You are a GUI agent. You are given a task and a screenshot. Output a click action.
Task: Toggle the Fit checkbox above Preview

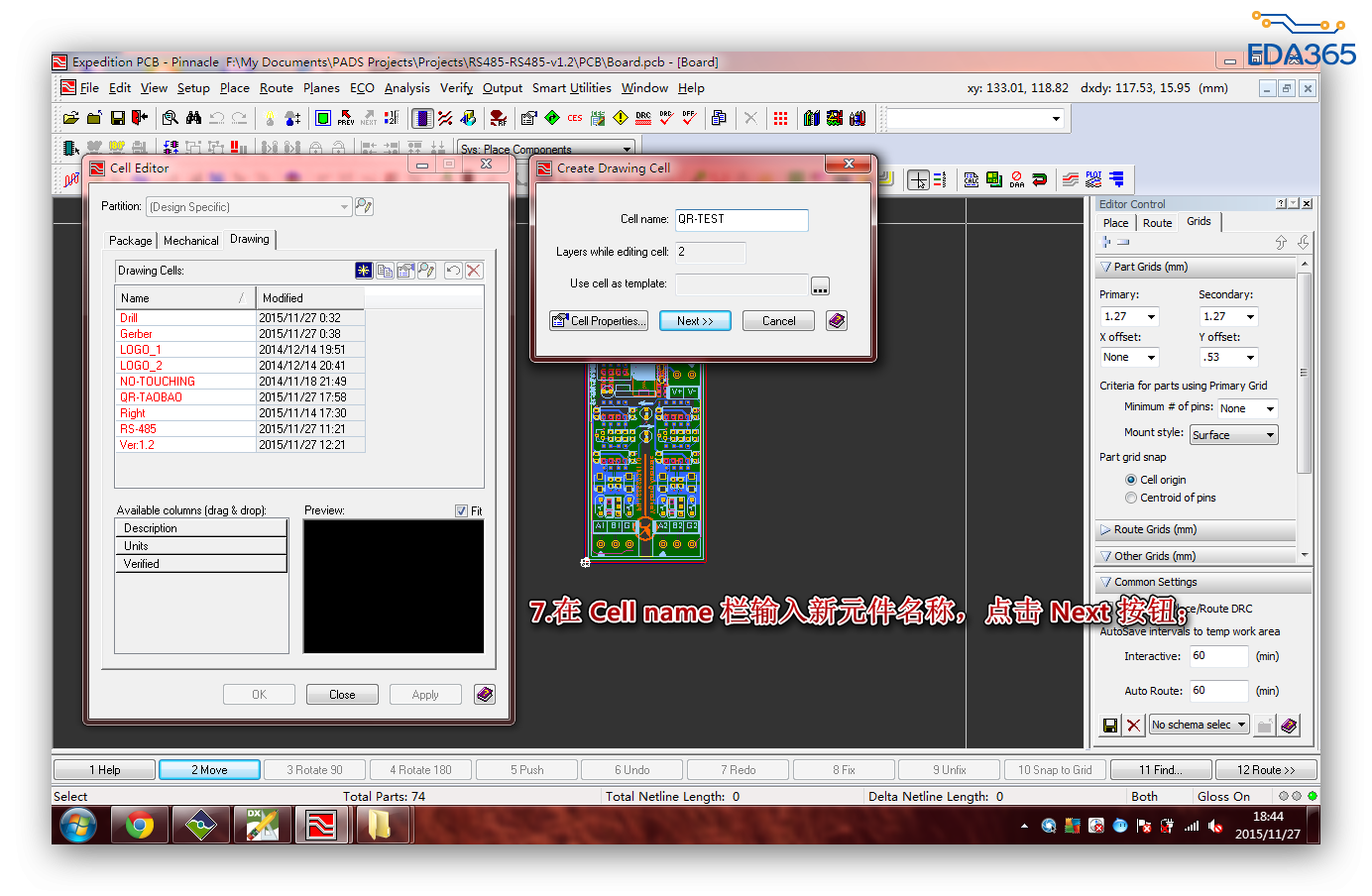(461, 511)
